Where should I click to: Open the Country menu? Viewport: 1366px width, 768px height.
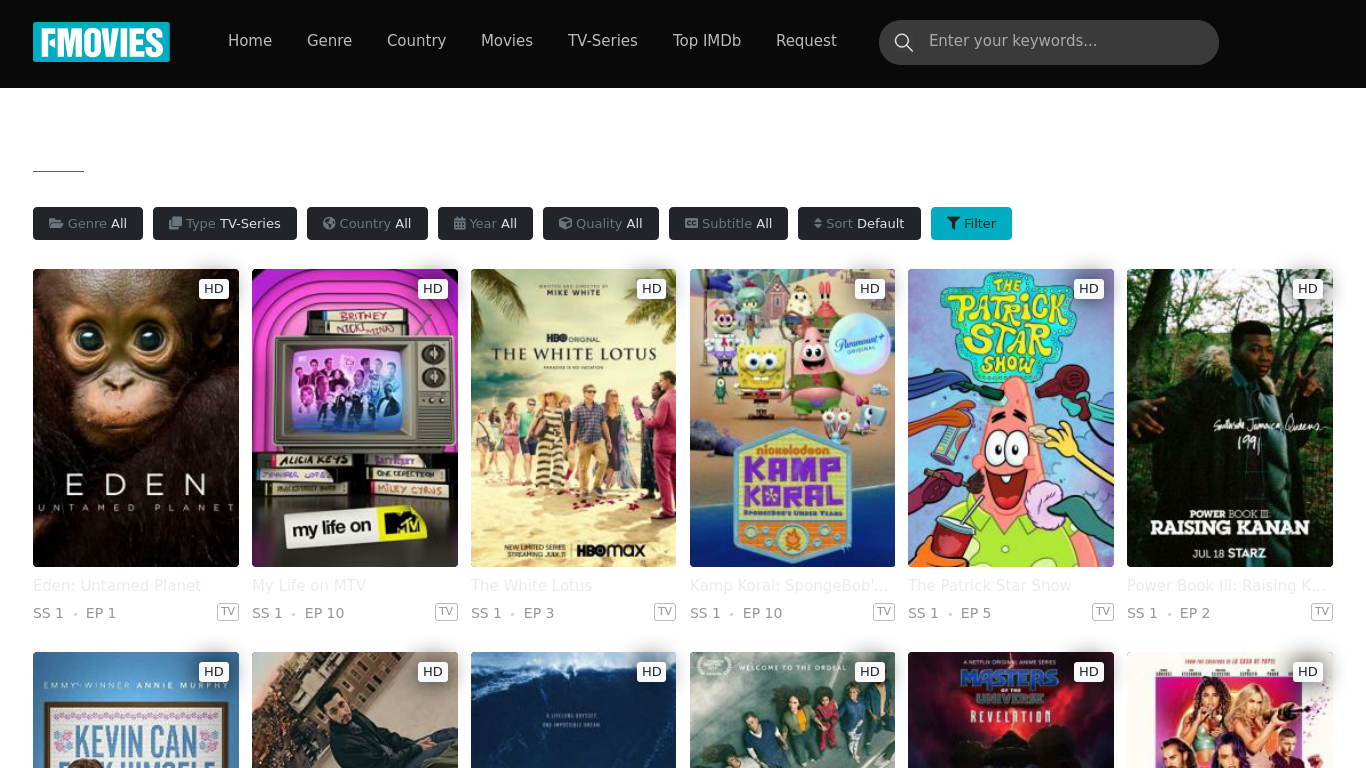(x=416, y=41)
